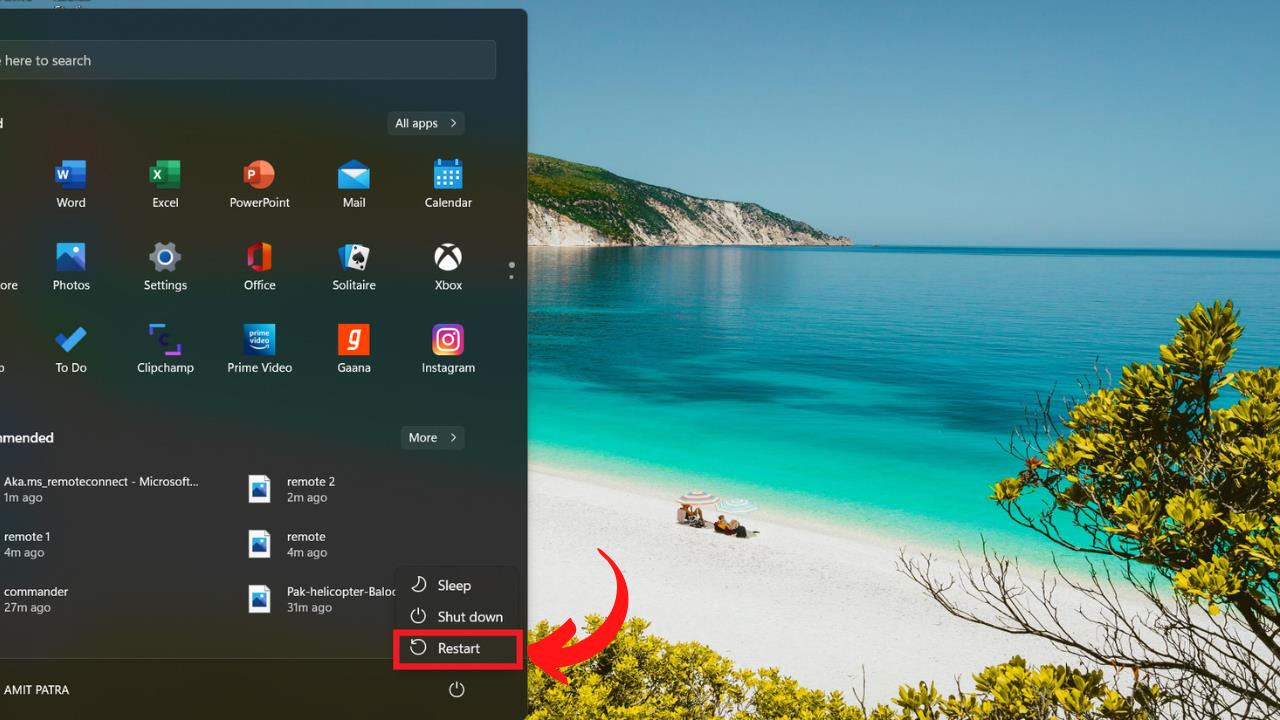
Task: Open the Settings gear app
Action: tap(165, 267)
